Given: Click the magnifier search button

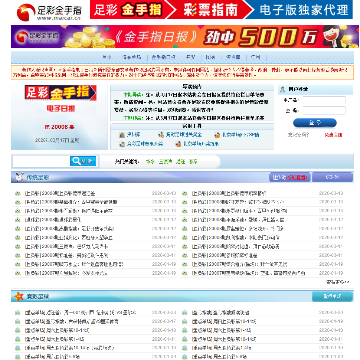Looking at the screenshot, I should coord(83,161).
